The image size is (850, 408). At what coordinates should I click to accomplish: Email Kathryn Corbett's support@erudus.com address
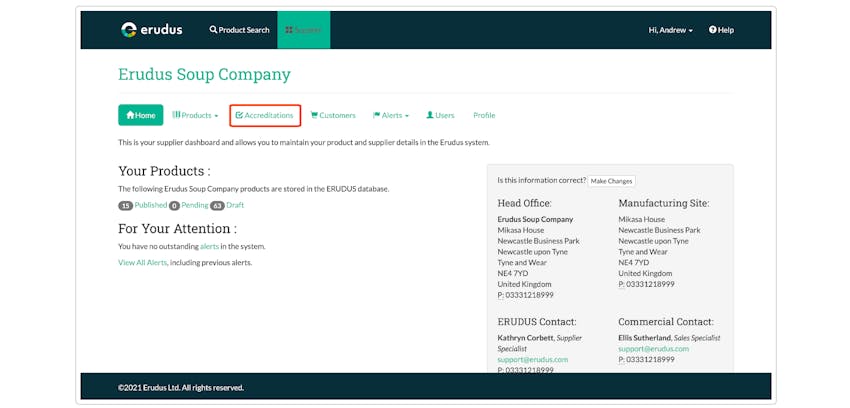click(x=533, y=360)
